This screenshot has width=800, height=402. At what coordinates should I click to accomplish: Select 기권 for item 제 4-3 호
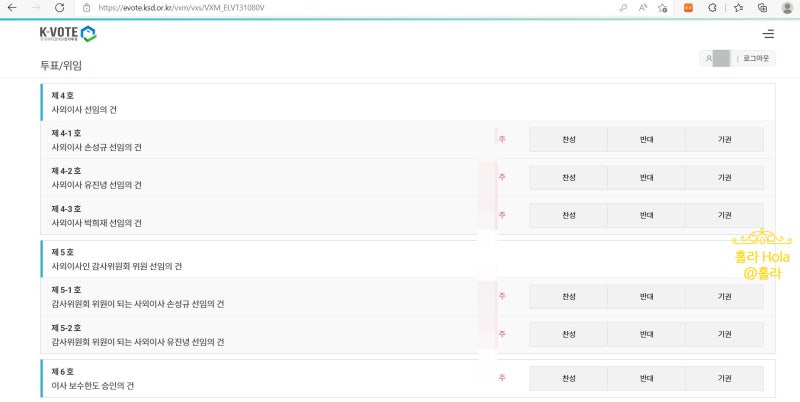724,216
